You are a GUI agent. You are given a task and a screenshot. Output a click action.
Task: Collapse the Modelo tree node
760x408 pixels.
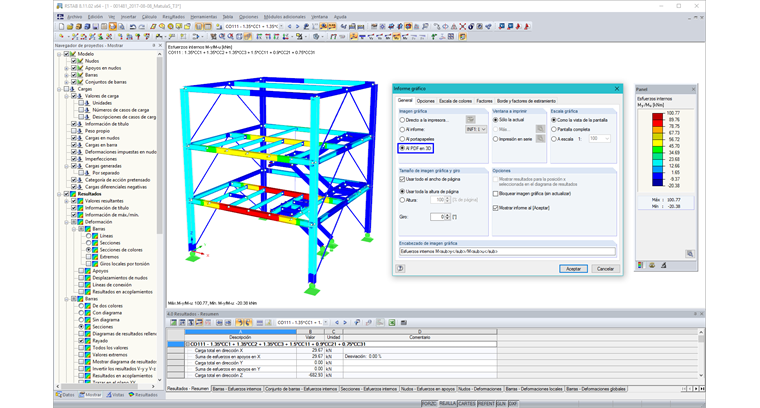pos(59,54)
